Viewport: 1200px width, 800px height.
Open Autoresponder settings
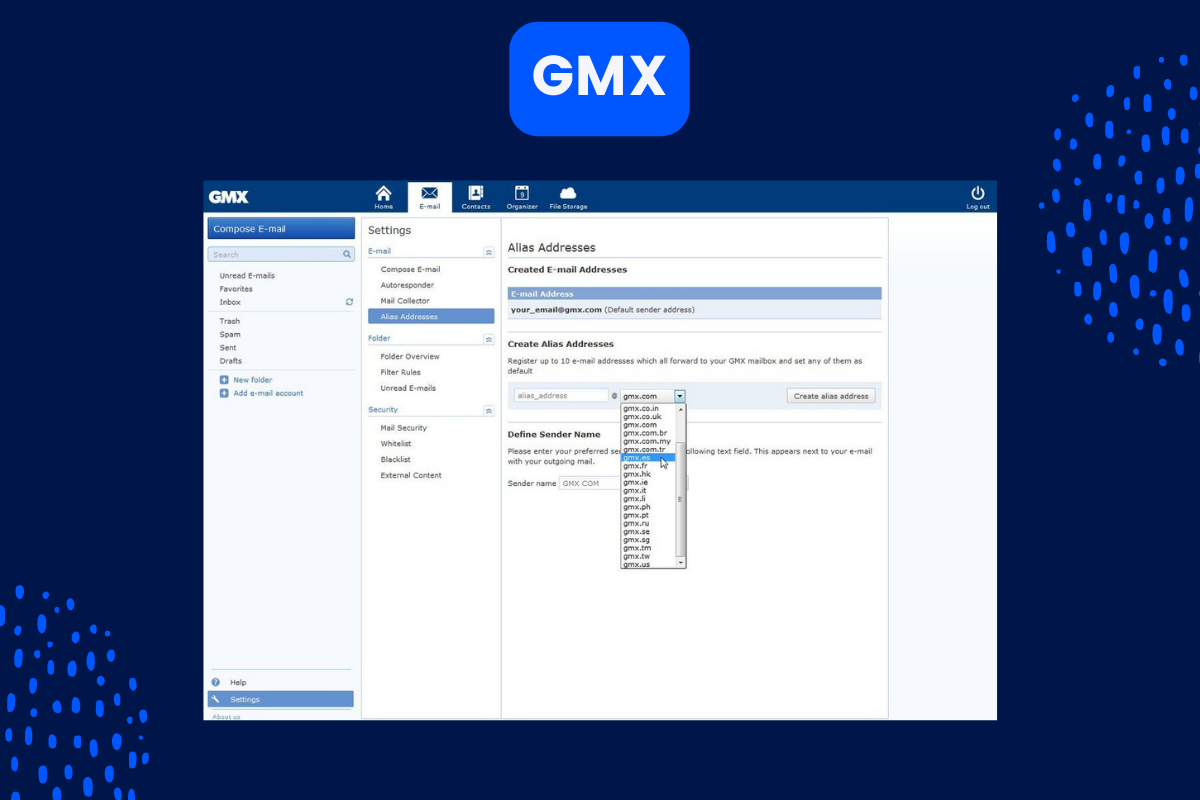[407, 285]
